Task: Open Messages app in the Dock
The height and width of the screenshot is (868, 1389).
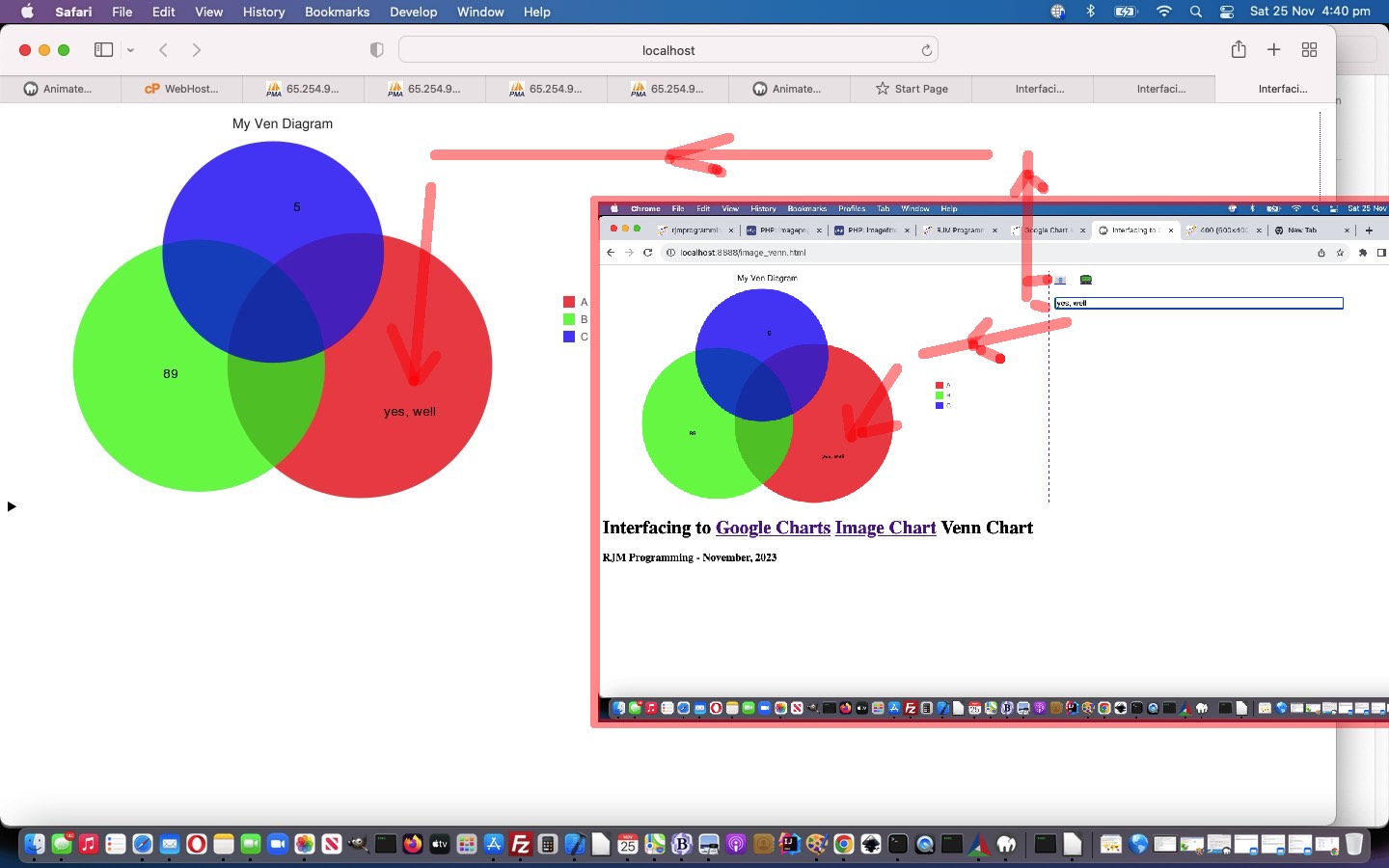Action: (62, 845)
